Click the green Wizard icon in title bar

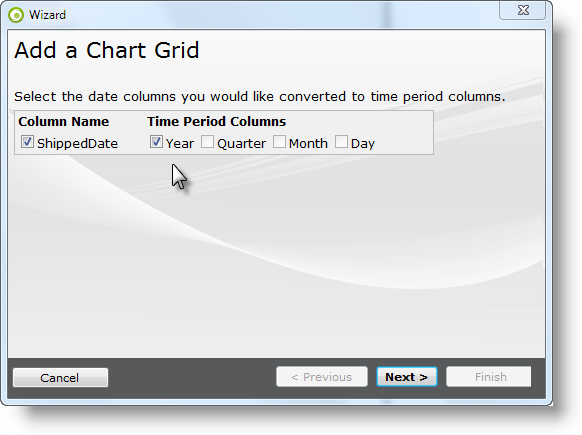16,15
